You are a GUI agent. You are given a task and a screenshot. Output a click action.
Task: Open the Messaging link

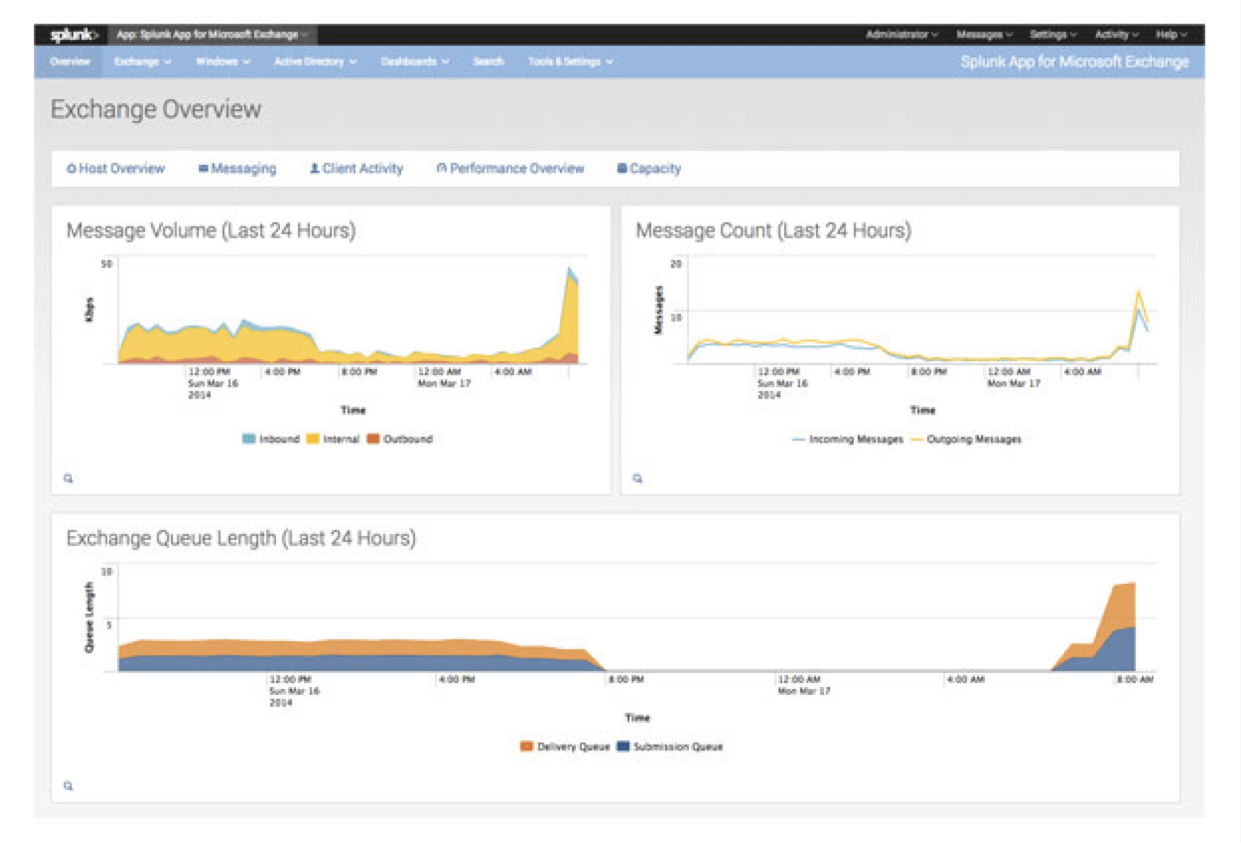pos(237,169)
